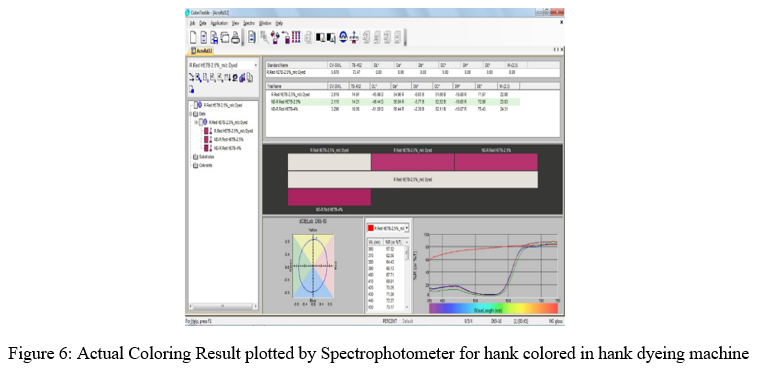Click the Save job floppy-disk icon
Viewport: 764px width, 375px height.
pos(214,38)
